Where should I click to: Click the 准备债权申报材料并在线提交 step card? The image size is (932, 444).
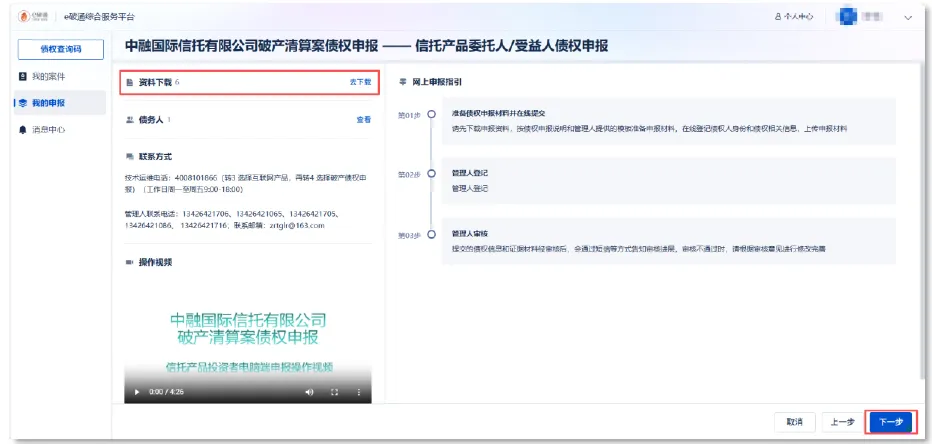pos(669,121)
